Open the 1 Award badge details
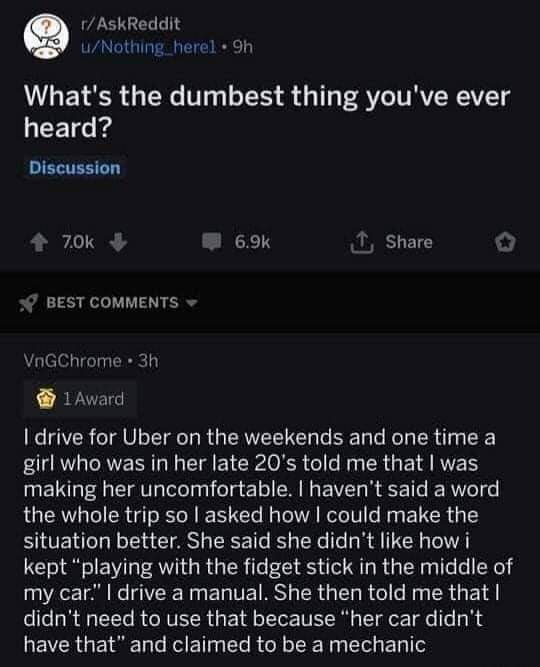540x667 pixels. click(80, 399)
